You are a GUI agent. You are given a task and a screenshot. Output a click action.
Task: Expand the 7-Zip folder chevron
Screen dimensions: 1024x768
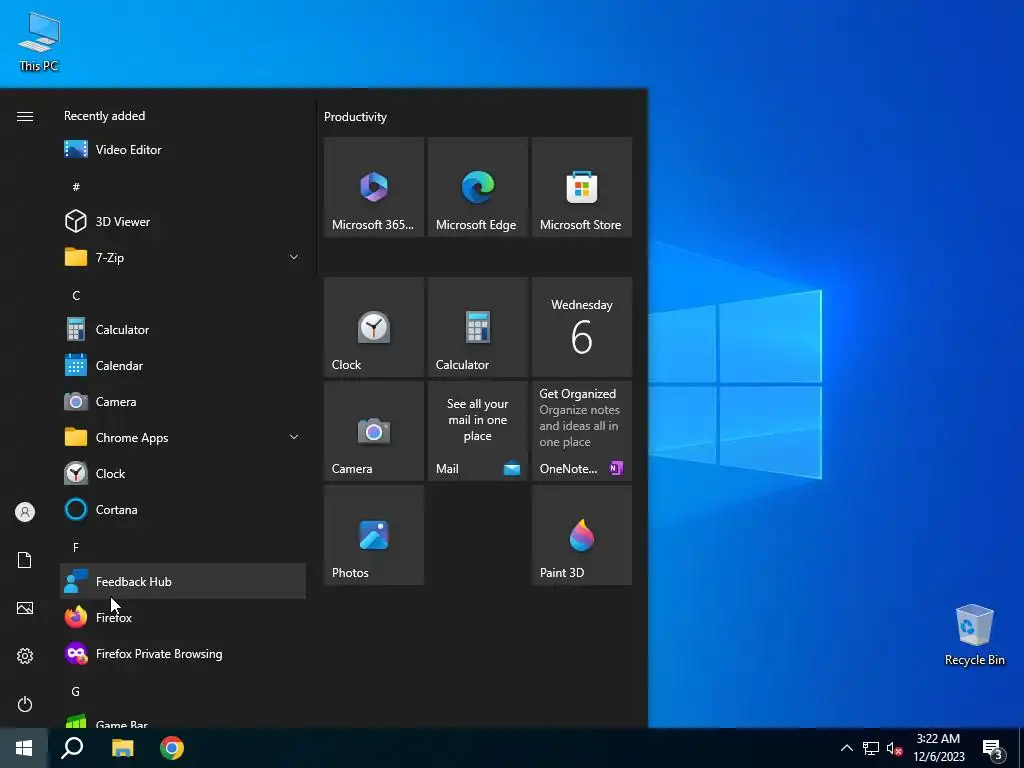point(294,257)
